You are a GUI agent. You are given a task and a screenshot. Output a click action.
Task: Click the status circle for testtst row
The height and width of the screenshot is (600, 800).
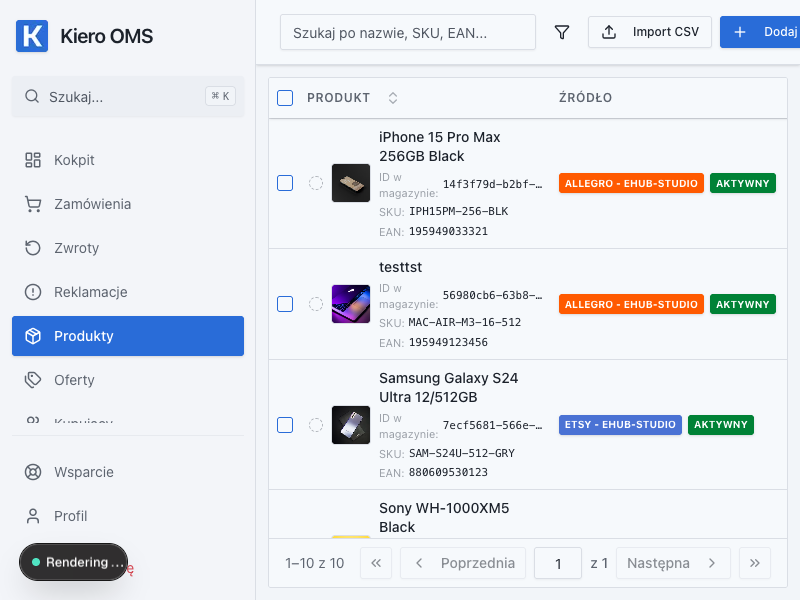(316, 304)
